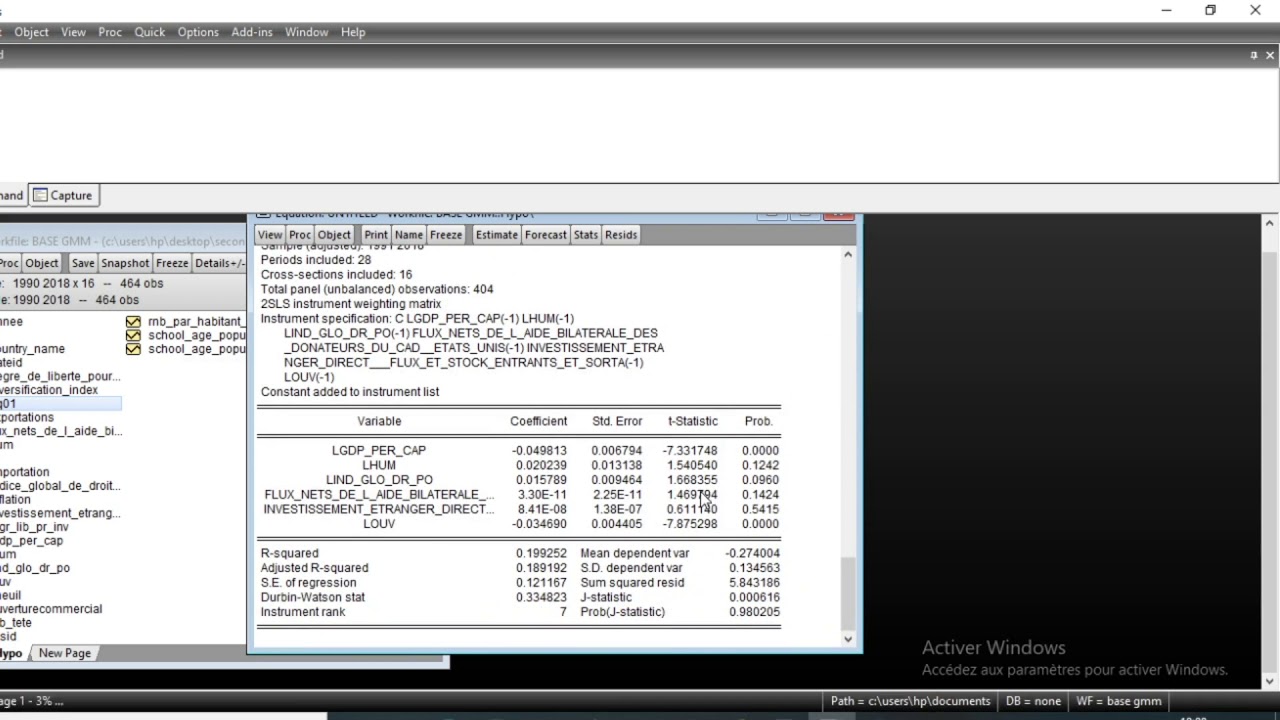Click the Prob(J-statistic) value 0.980205
Image resolution: width=1280 pixels, height=720 pixels.
(754, 612)
